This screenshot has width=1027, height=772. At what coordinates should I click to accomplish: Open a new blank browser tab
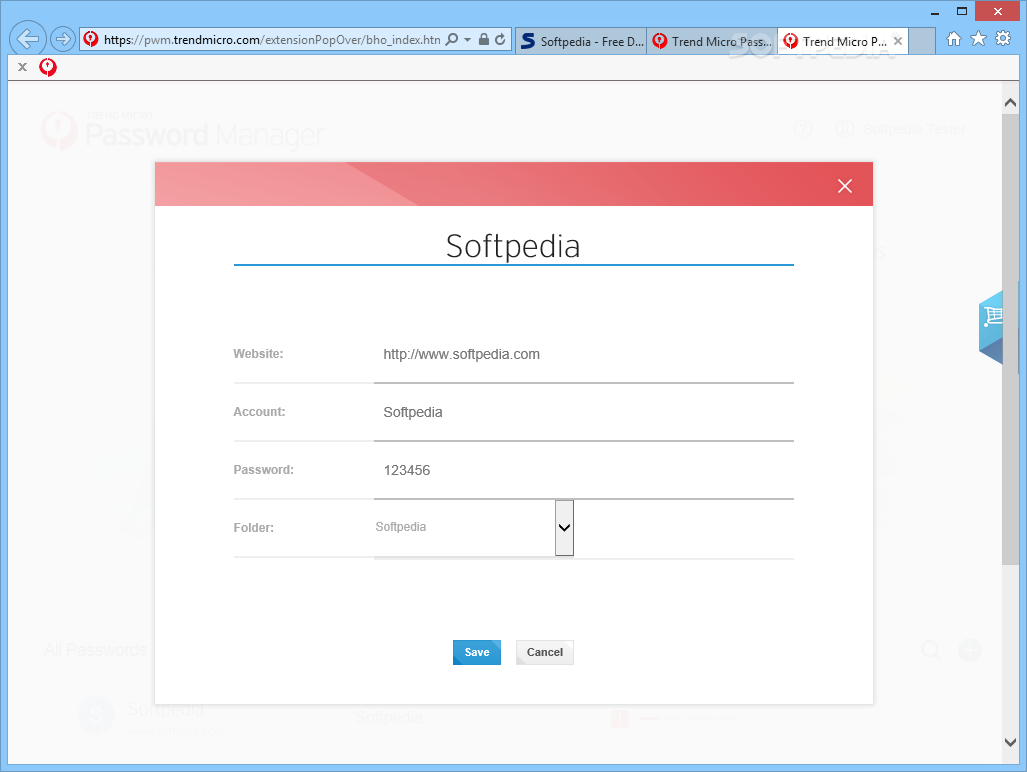(x=922, y=41)
